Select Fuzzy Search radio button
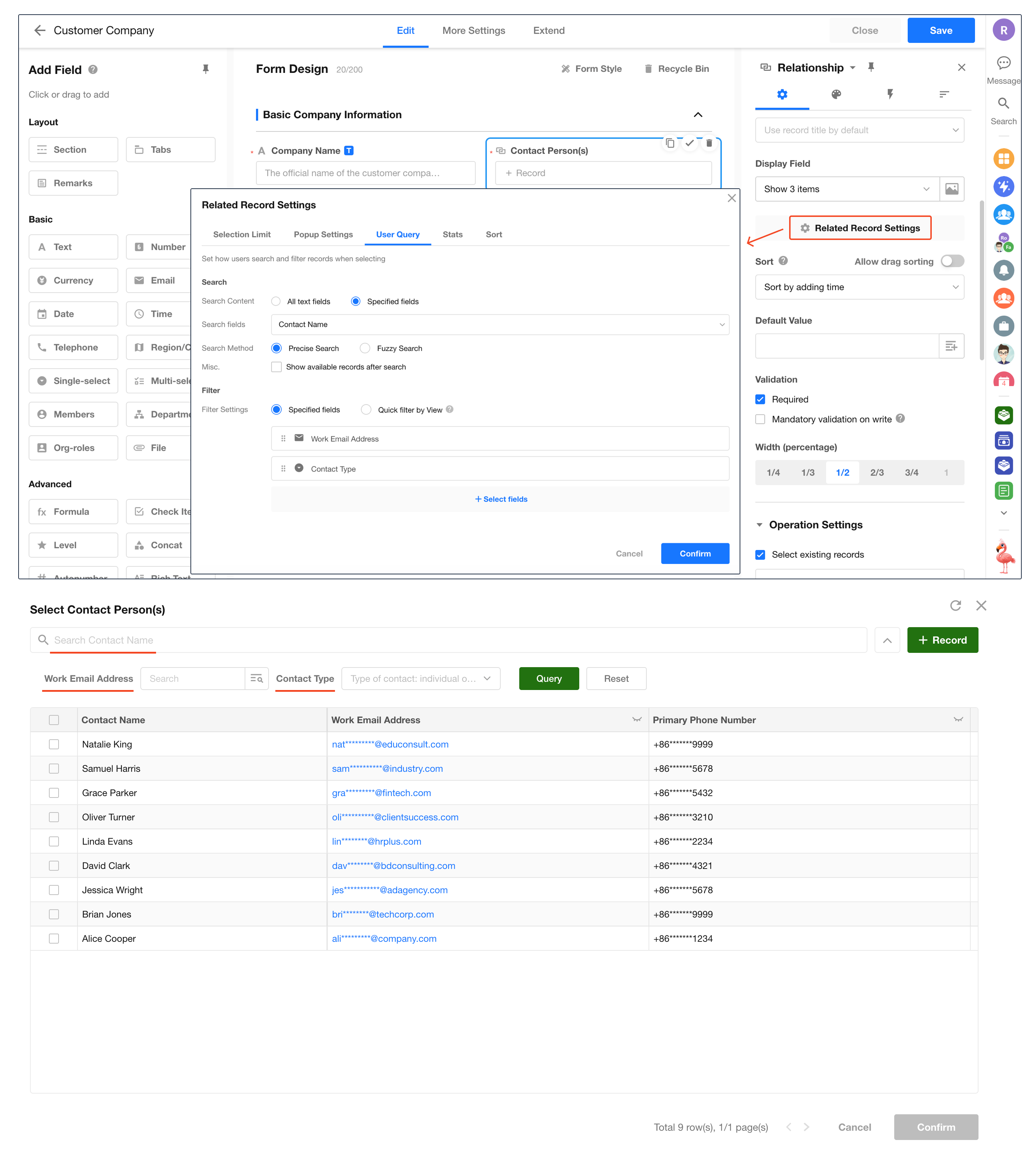This screenshot has width=1036, height=1160. click(x=365, y=348)
